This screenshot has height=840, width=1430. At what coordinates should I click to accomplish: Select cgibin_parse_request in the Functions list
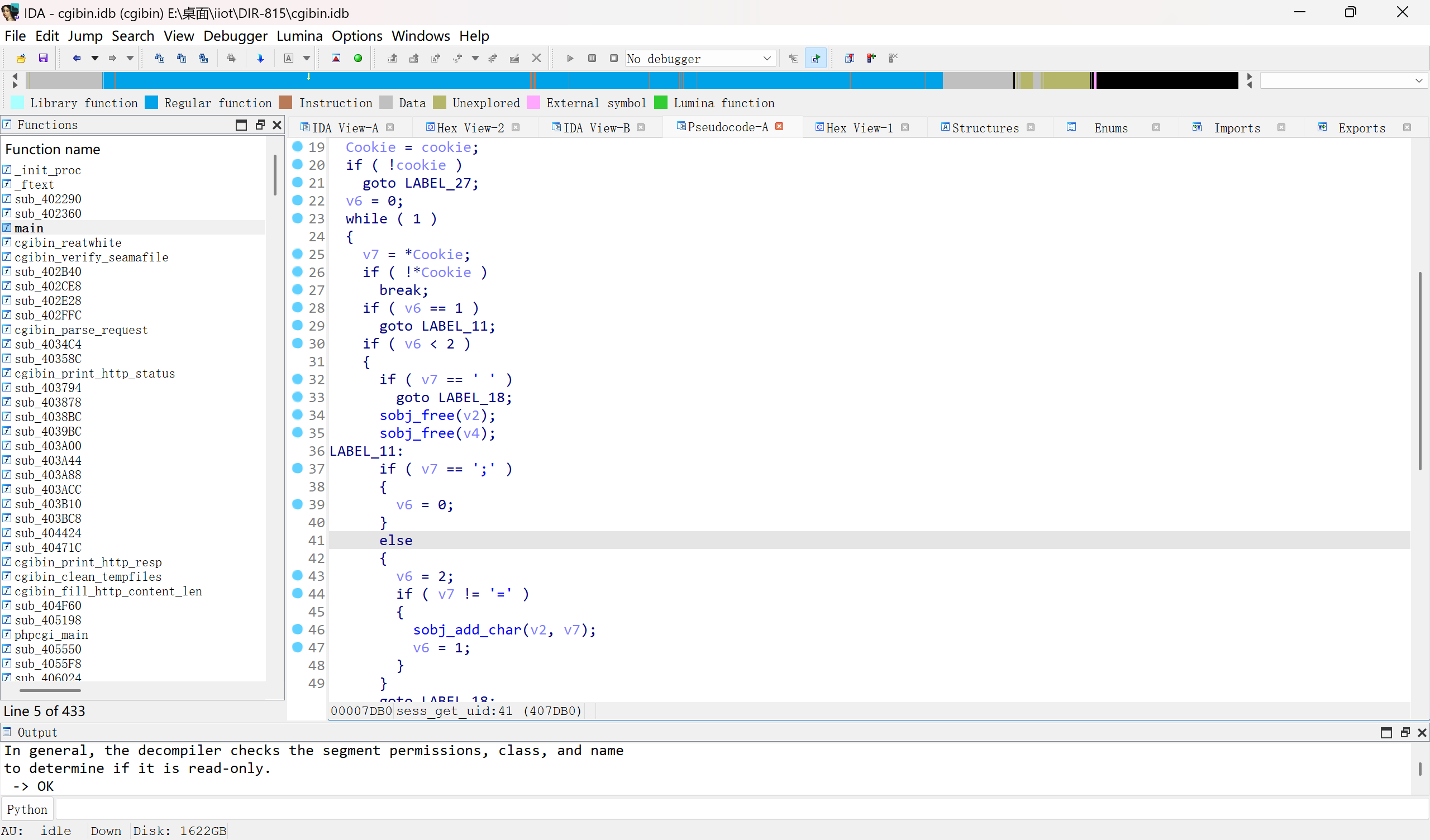point(81,330)
